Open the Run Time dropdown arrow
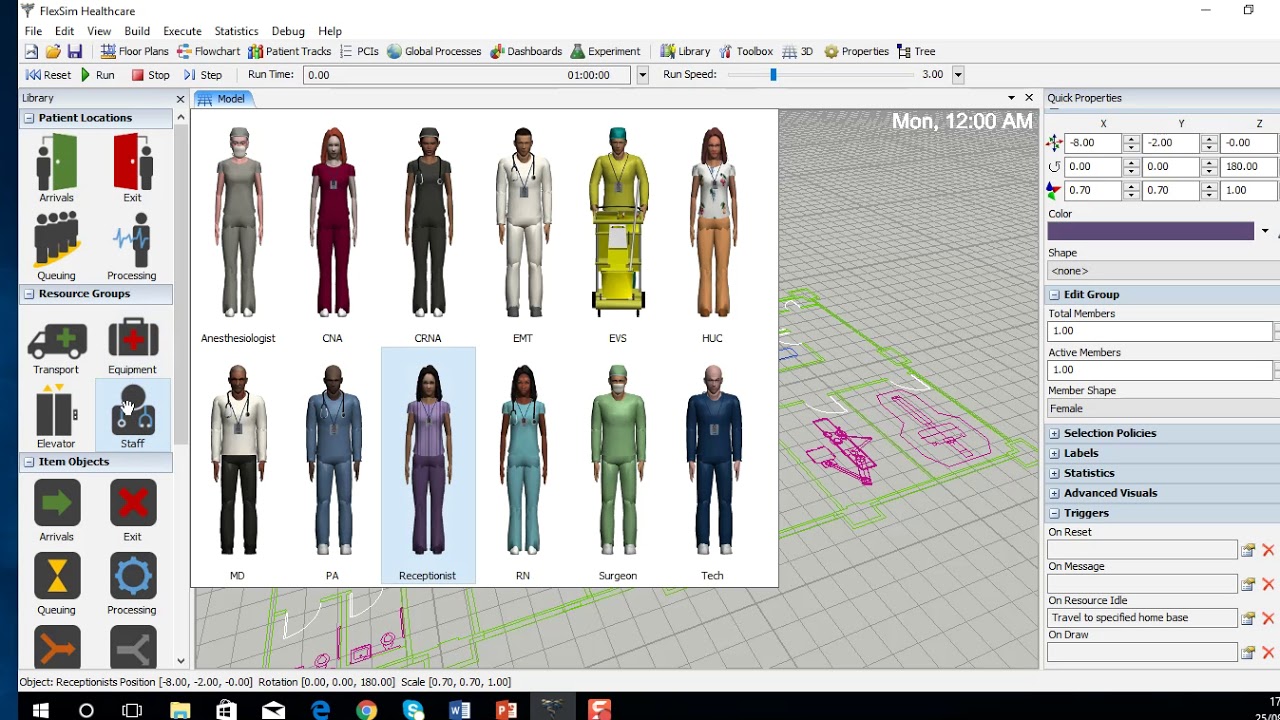The height and width of the screenshot is (720, 1280). pyautogui.click(x=642, y=75)
